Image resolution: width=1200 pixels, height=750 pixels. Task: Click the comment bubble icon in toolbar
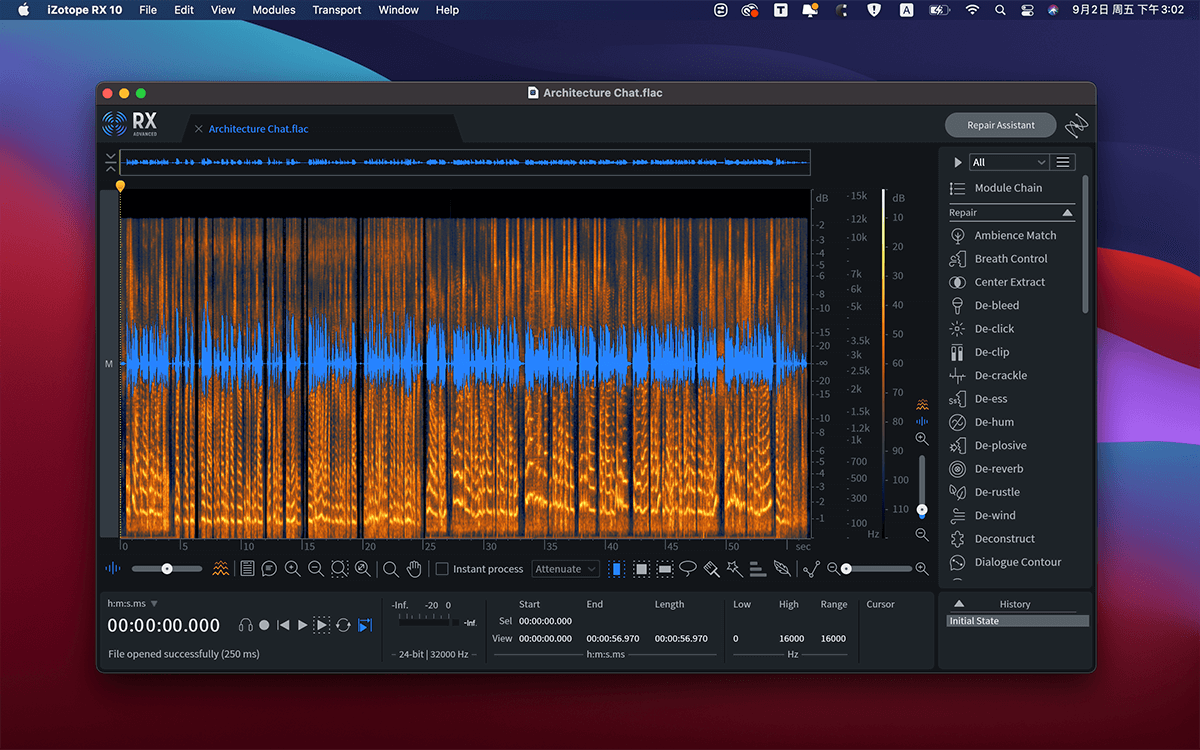click(x=269, y=569)
